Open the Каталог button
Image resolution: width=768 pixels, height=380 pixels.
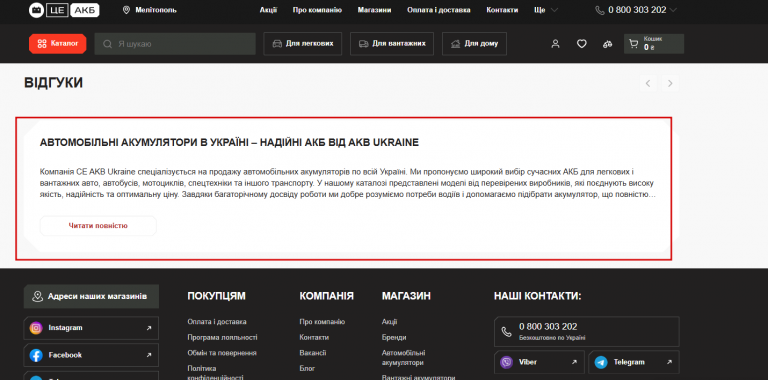[58, 44]
